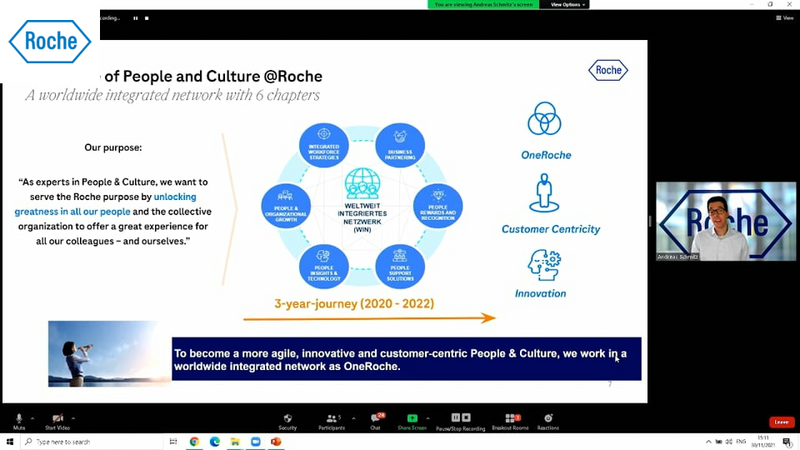800x450 pixels.
Task: Click the OneRoche three-circles icon
Action: point(544,118)
